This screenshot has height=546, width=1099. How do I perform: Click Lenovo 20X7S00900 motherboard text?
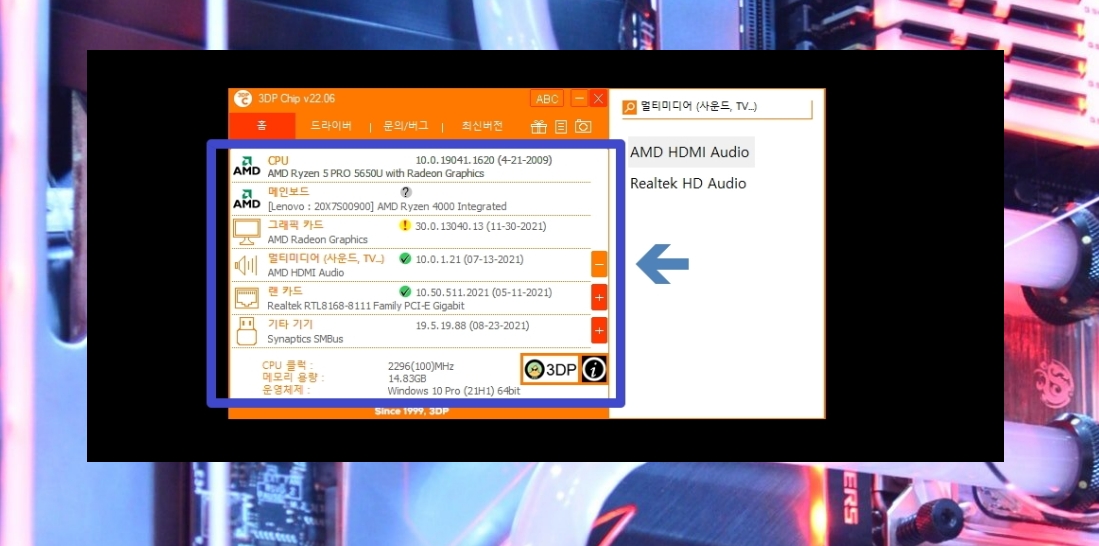[387, 206]
